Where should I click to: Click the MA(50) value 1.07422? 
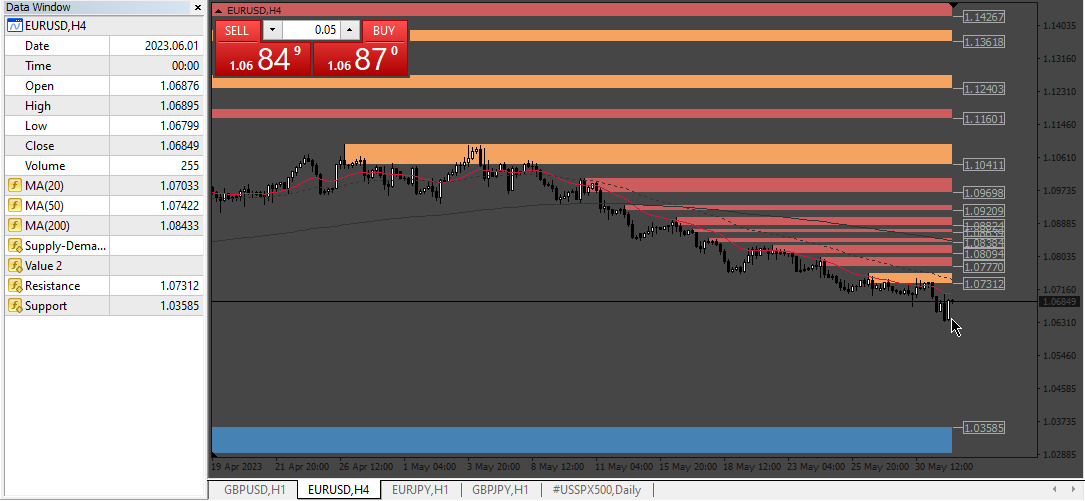click(x=179, y=206)
